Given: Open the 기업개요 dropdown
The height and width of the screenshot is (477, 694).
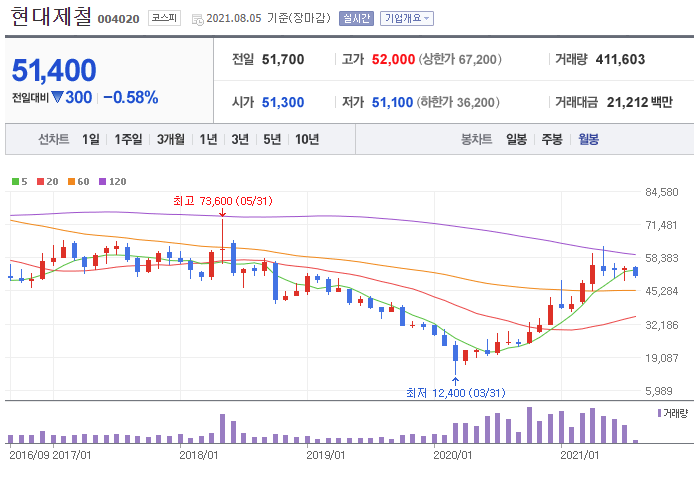Looking at the screenshot, I should click(x=406, y=19).
